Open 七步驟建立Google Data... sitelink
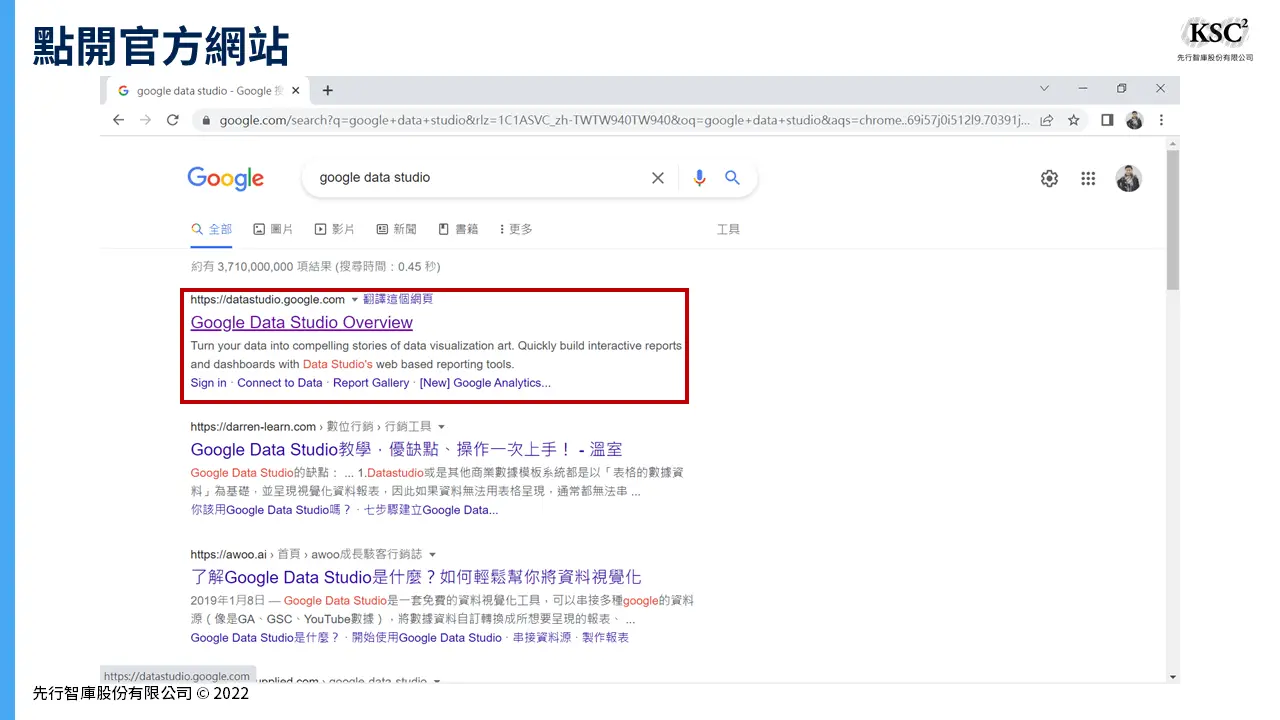The width and height of the screenshot is (1280, 720). 431,510
